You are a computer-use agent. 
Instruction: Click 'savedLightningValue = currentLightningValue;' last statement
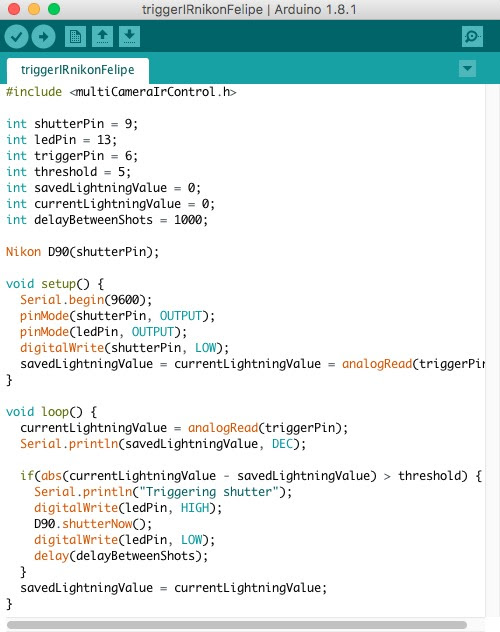point(173,588)
